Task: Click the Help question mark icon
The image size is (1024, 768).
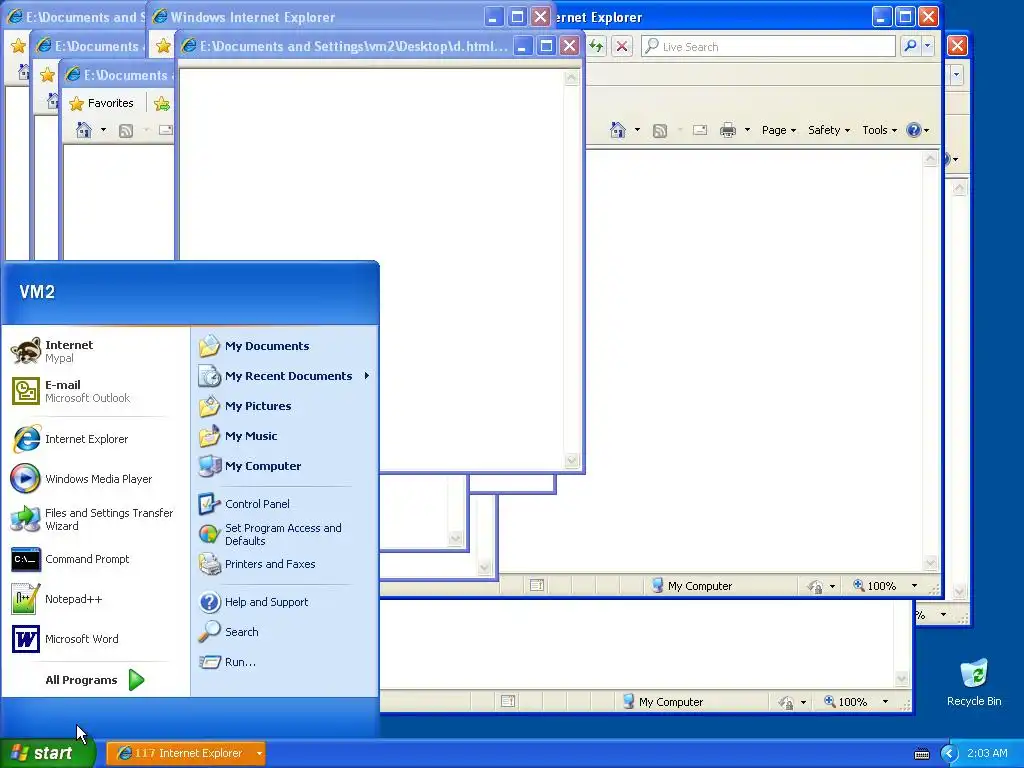Action: [x=914, y=130]
